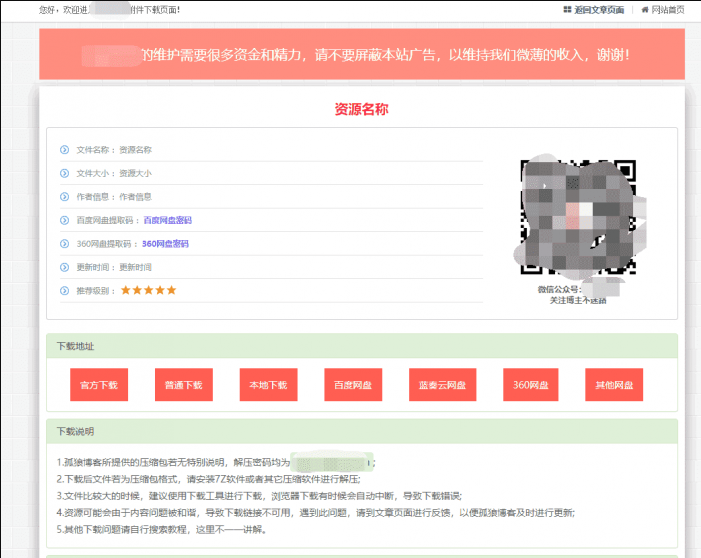
Task: Click the arrow icon next to 推荐级别
Action: coord(64,291)
